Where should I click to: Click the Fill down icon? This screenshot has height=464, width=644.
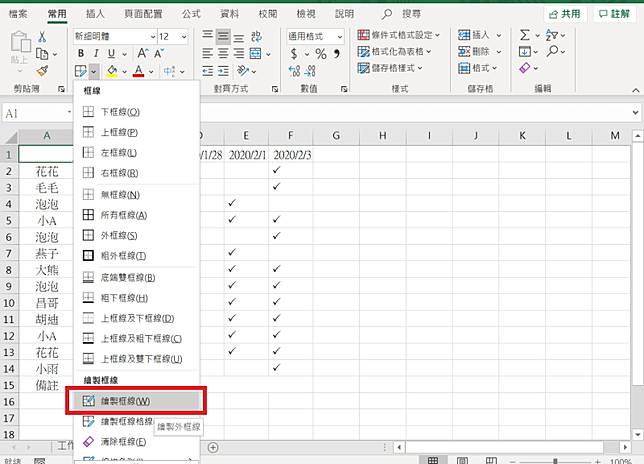point(524,52)
